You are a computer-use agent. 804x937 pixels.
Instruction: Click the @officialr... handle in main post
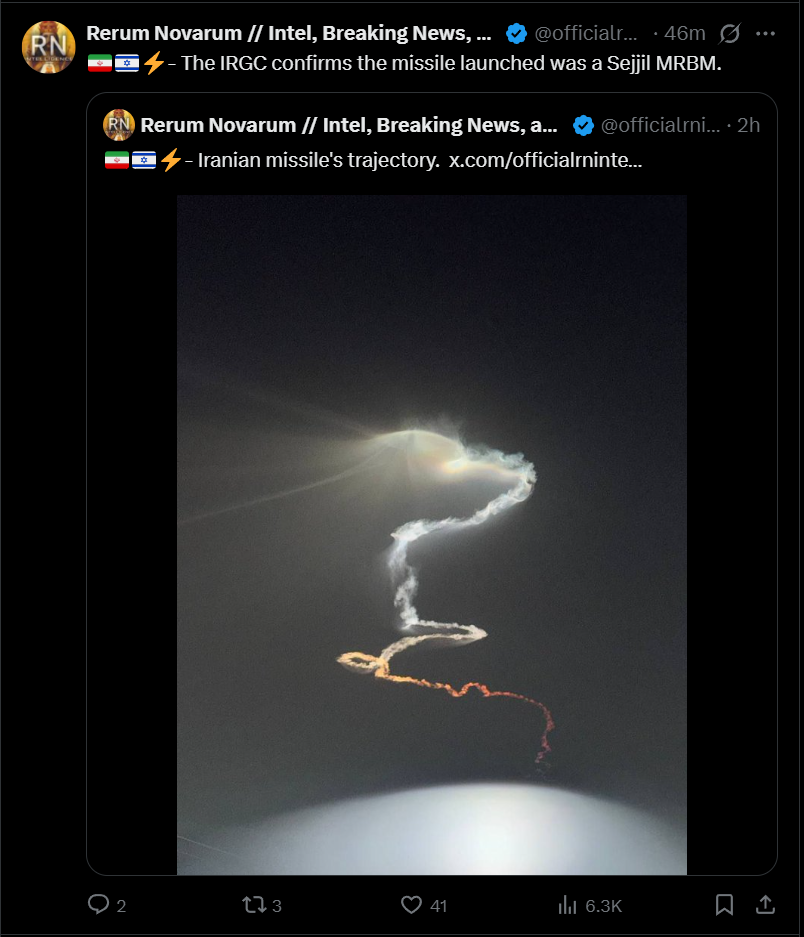(586, 33)
